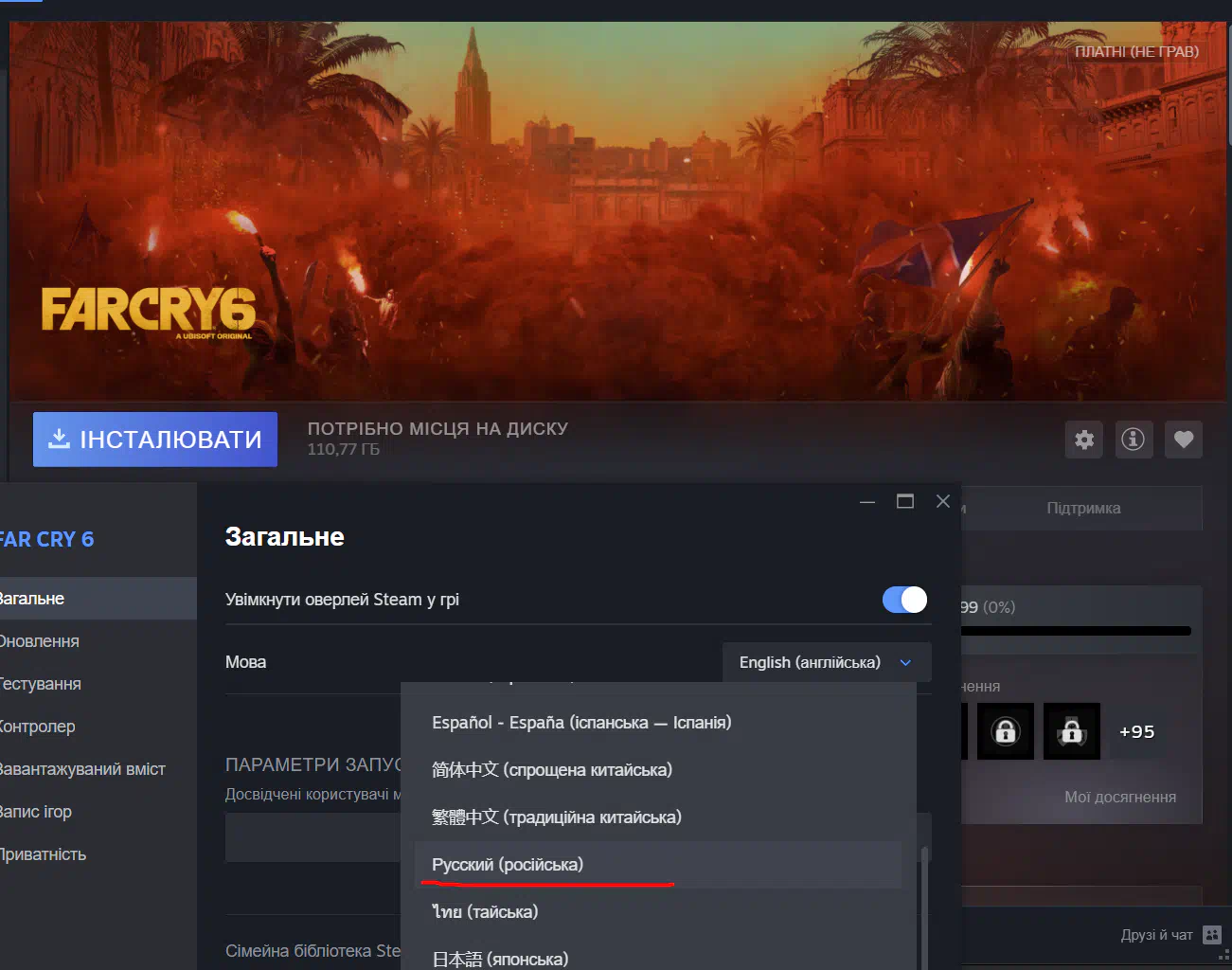Image resolution: width=1232 pixels, height=970 pixels.
Task: Open Тестування settings section
Action: (98, 684)
